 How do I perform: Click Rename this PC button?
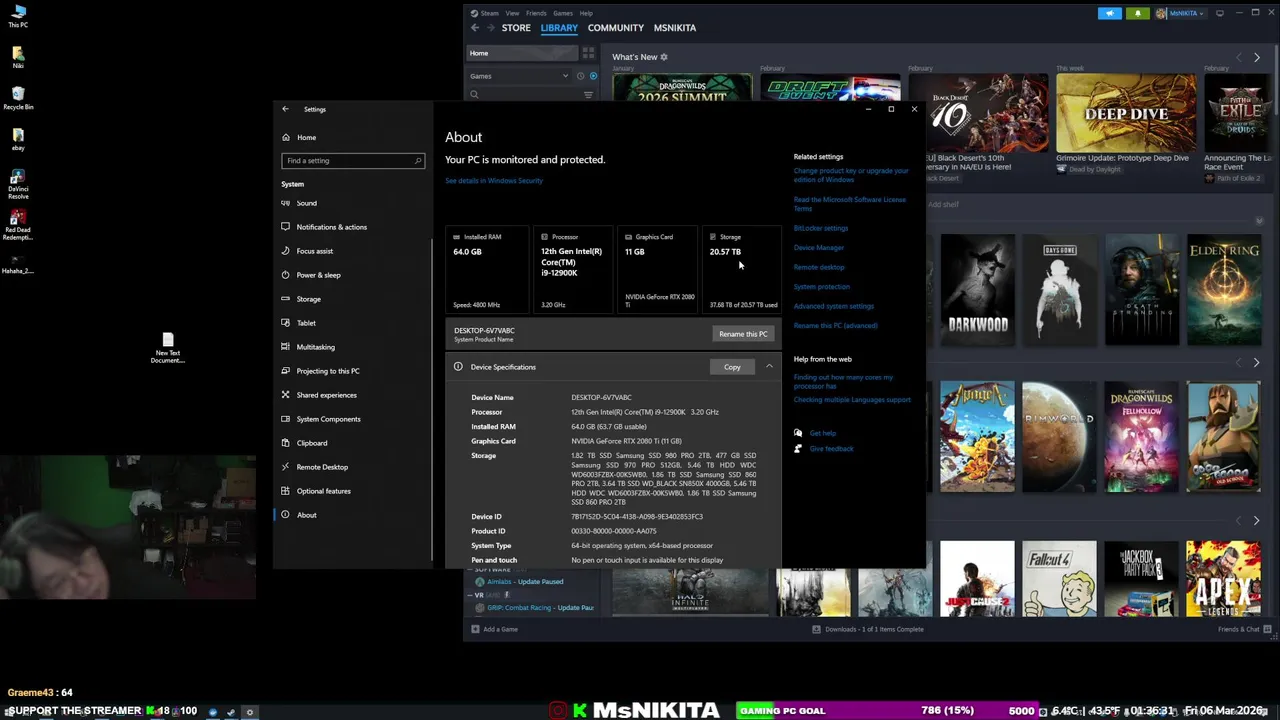point(743,334)
